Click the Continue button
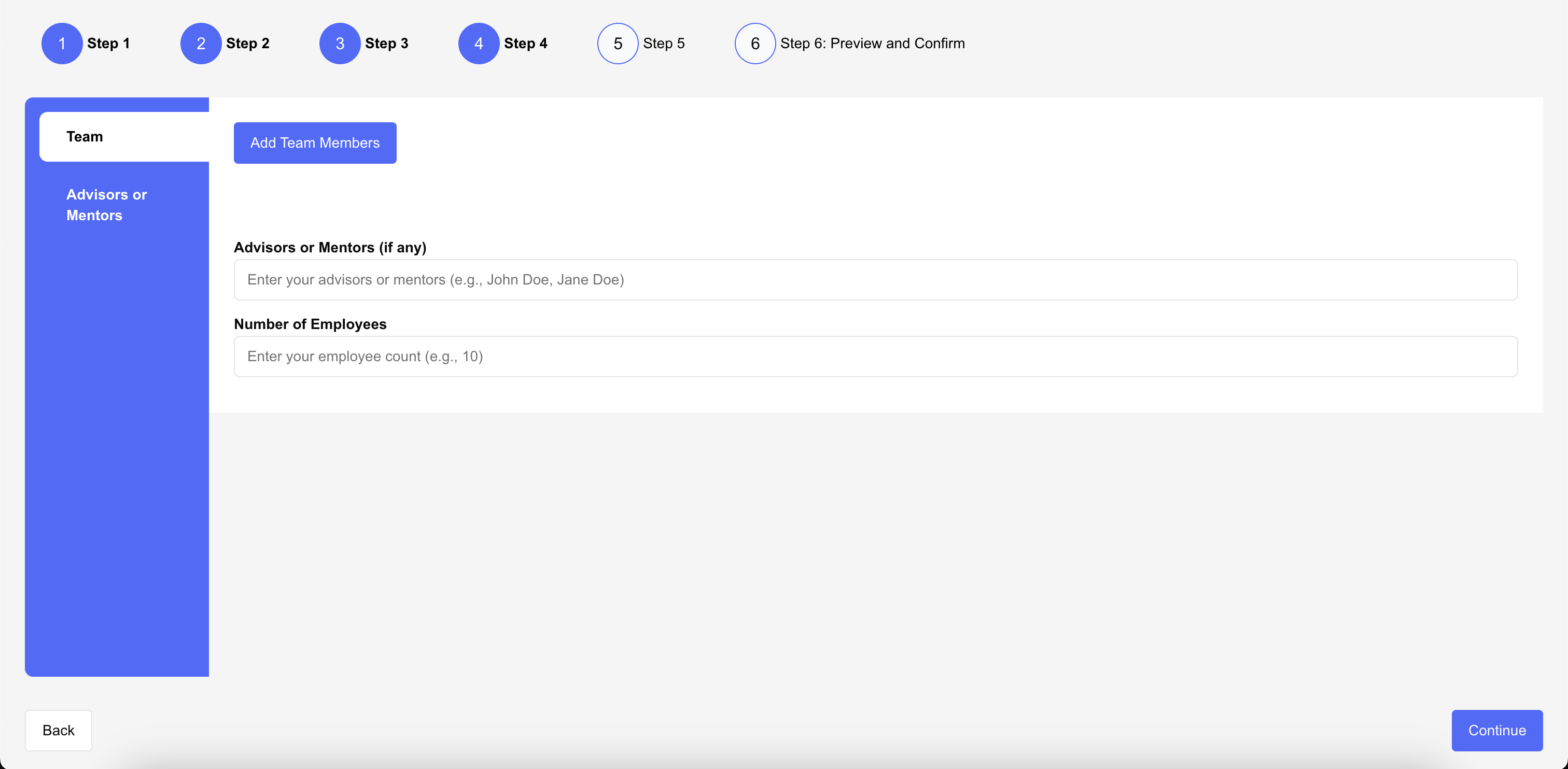This screenshot has height=769, width=1568. (x=1496, y=730)
